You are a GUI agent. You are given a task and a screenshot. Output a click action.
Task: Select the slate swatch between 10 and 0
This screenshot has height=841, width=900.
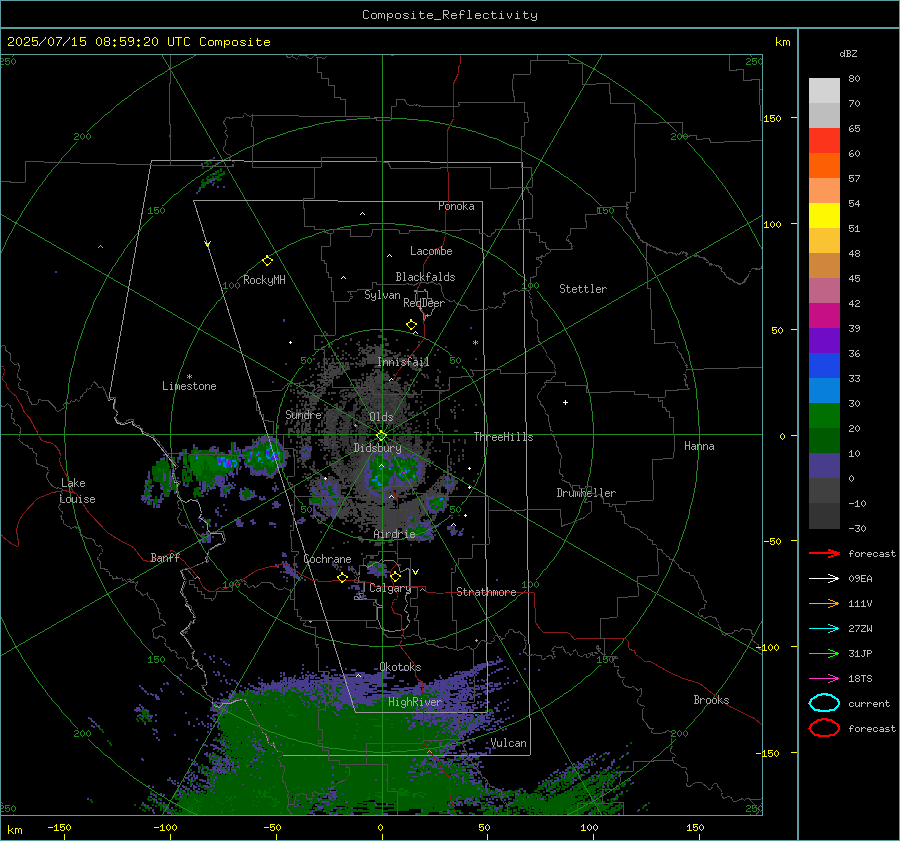[824, 466]
